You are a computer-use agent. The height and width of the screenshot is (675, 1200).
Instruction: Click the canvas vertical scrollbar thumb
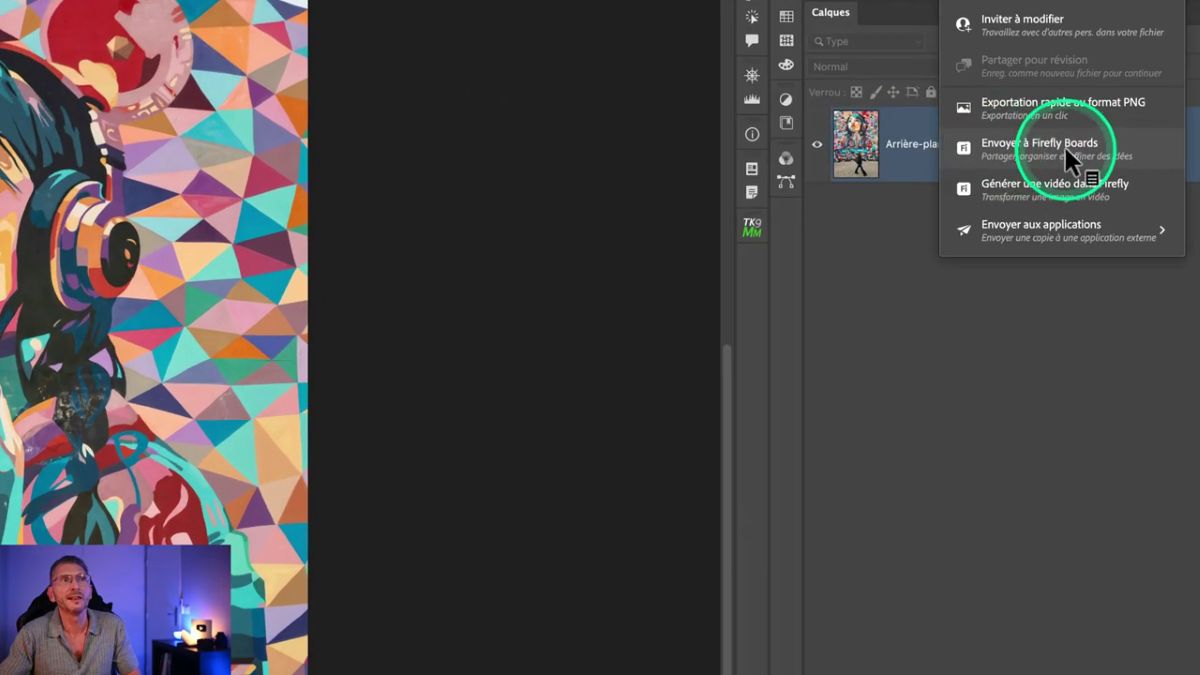tap(726, 508)
